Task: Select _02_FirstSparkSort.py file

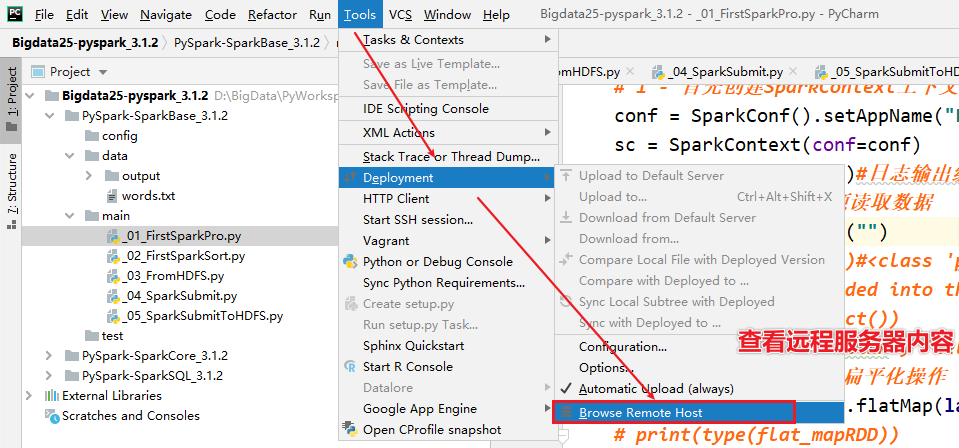Action: tap(176, 256)
